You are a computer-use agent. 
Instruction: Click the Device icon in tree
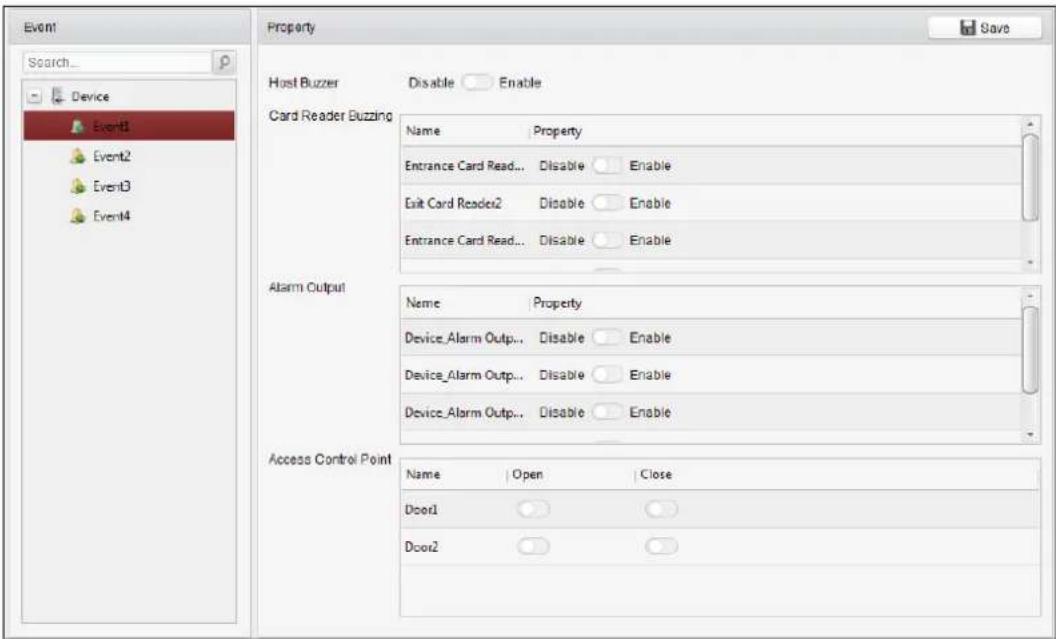[59, 96]
